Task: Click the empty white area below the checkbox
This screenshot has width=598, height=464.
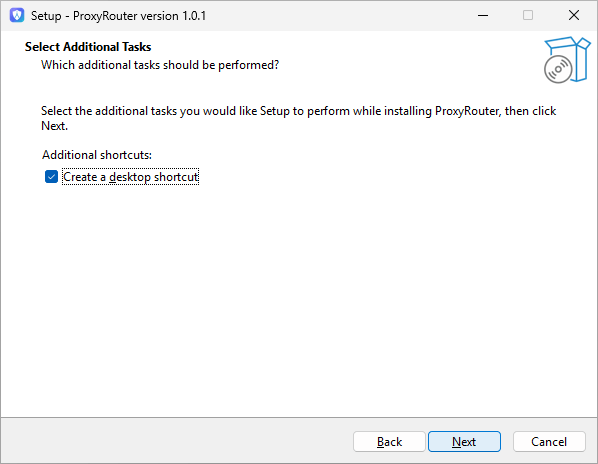Action: 299,297
